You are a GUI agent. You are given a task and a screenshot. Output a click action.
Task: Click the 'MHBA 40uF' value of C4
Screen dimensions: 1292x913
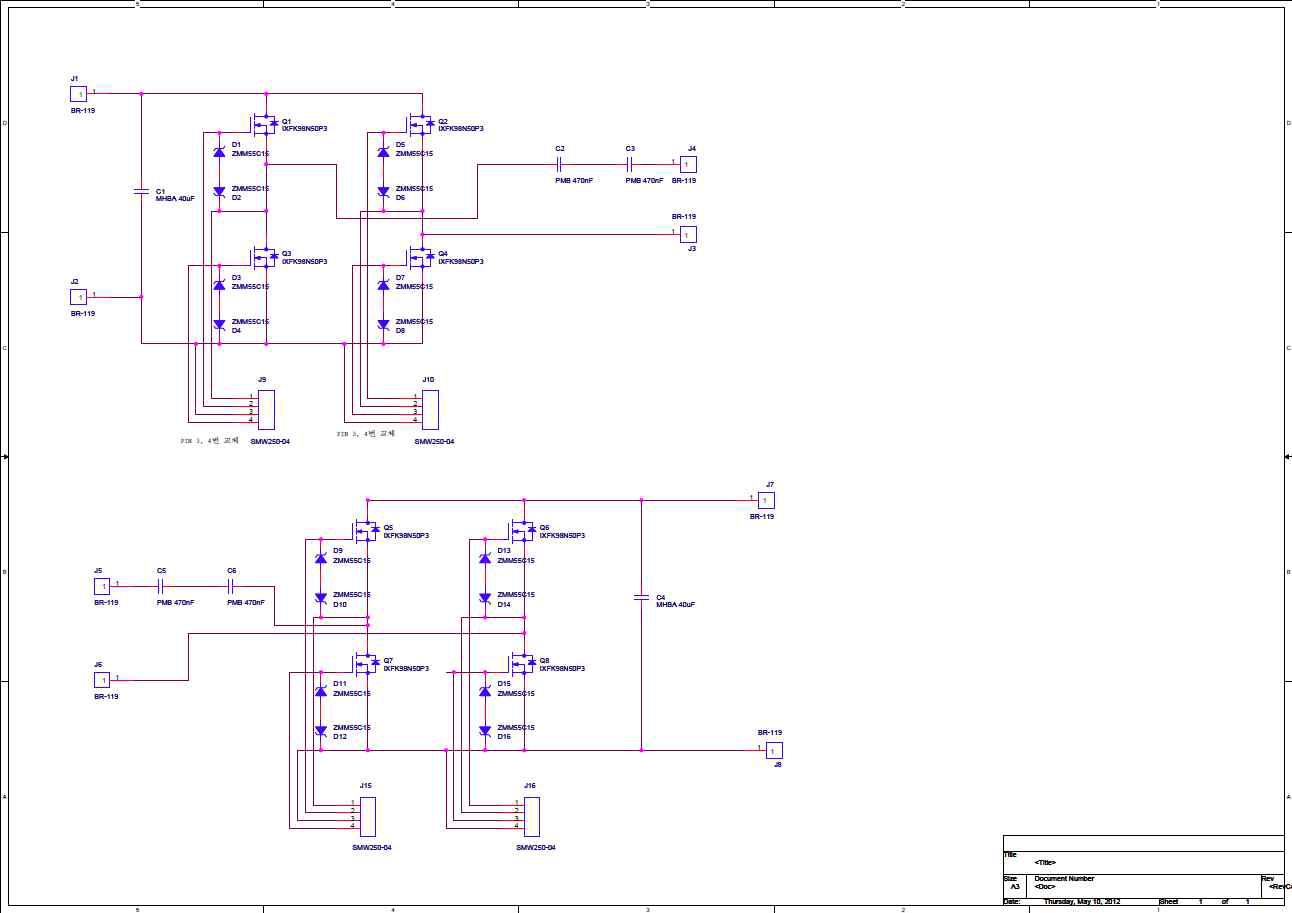(675, 605)
